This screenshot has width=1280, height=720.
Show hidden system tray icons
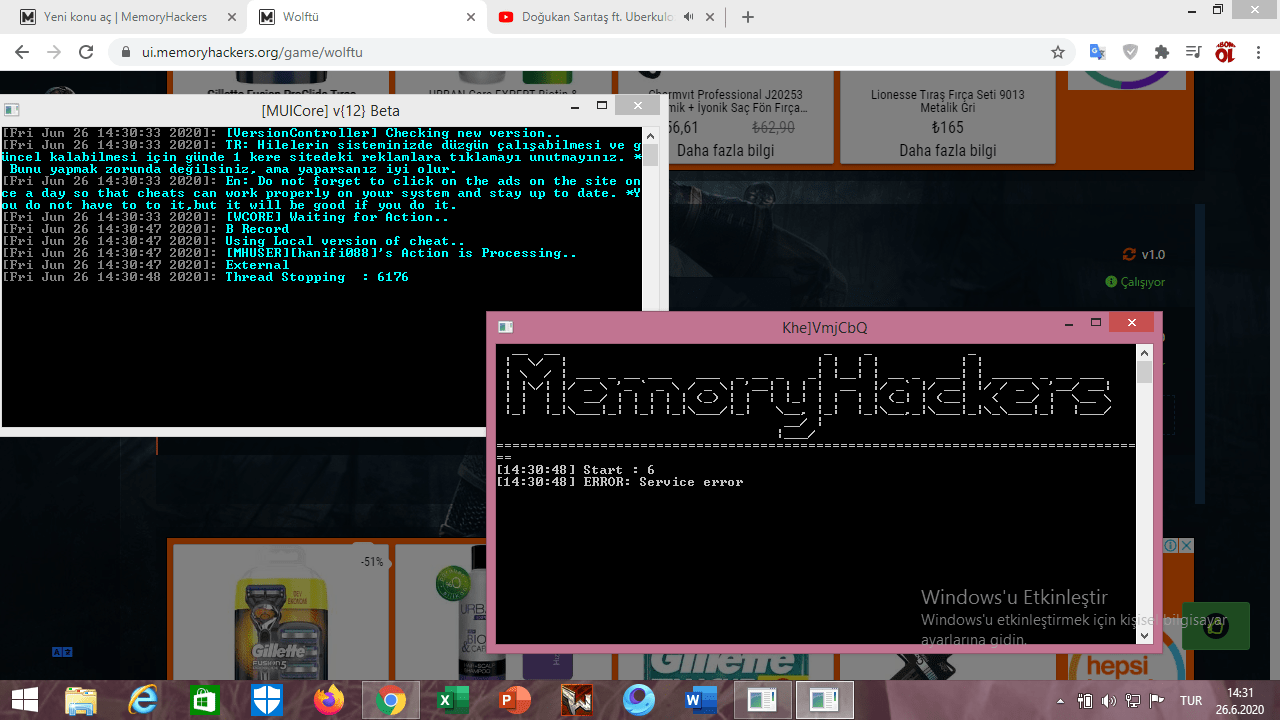(x=1060, y=701)
